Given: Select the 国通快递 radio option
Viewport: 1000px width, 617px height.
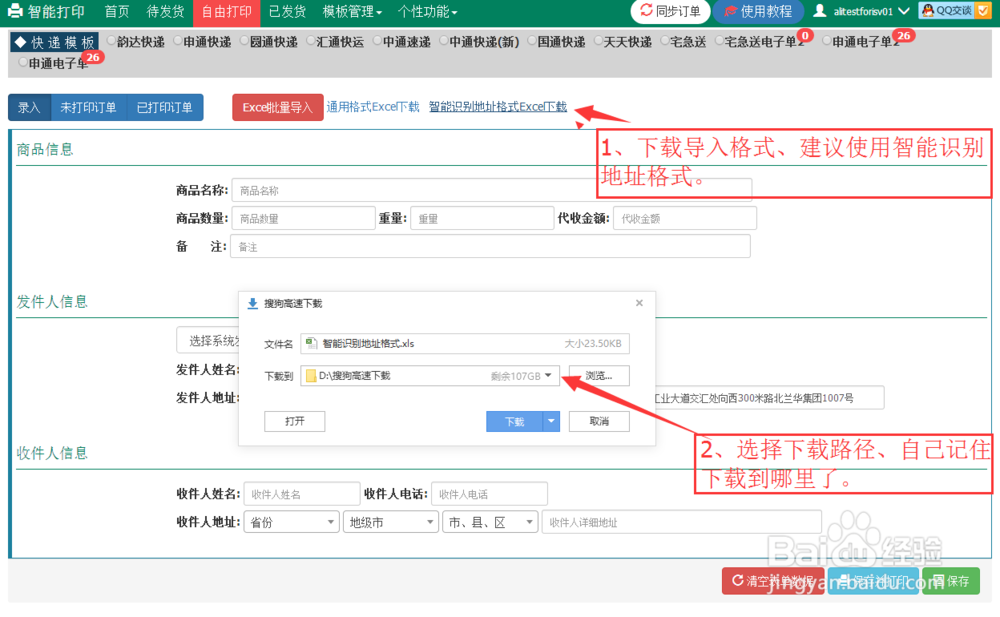Looking at the screenshot, I should click(532, 41).
